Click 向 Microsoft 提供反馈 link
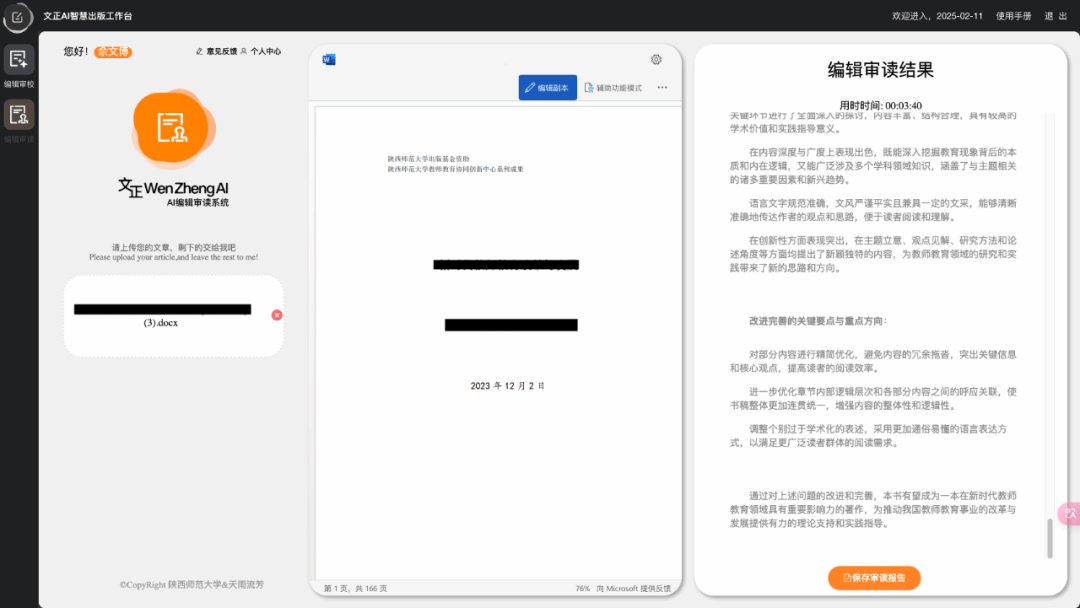Image resolution: width=1080 pixels, height=608 pixels. (633, 588)
